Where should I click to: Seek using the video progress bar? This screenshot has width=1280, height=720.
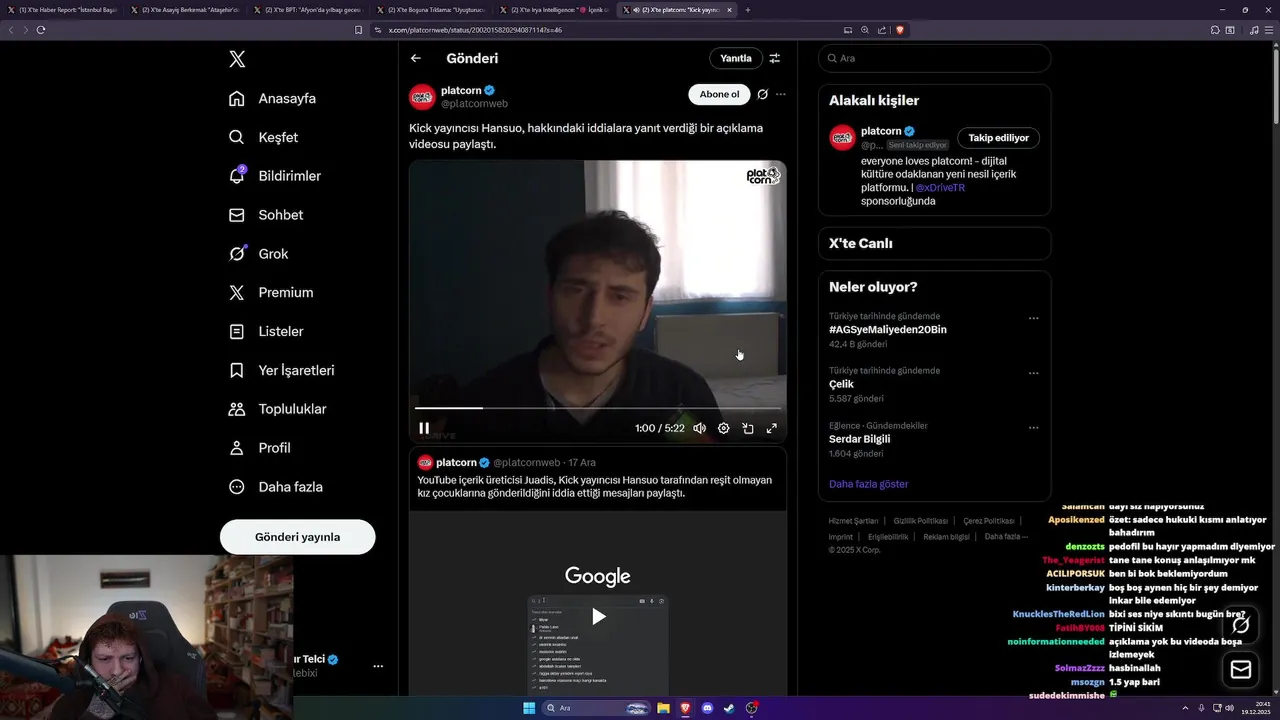pos(598,408)
